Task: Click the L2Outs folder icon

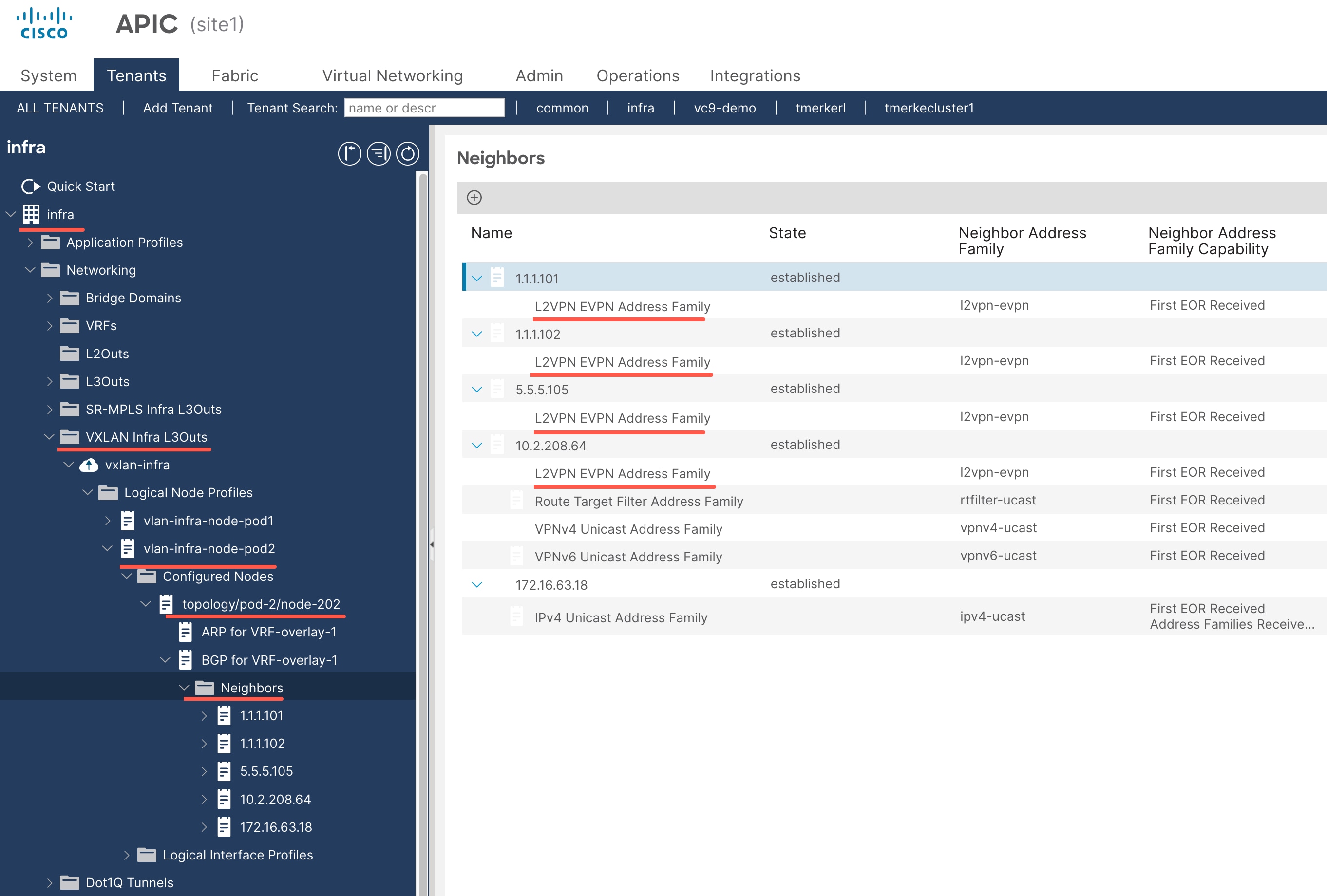Action: [x=70, y=354]
